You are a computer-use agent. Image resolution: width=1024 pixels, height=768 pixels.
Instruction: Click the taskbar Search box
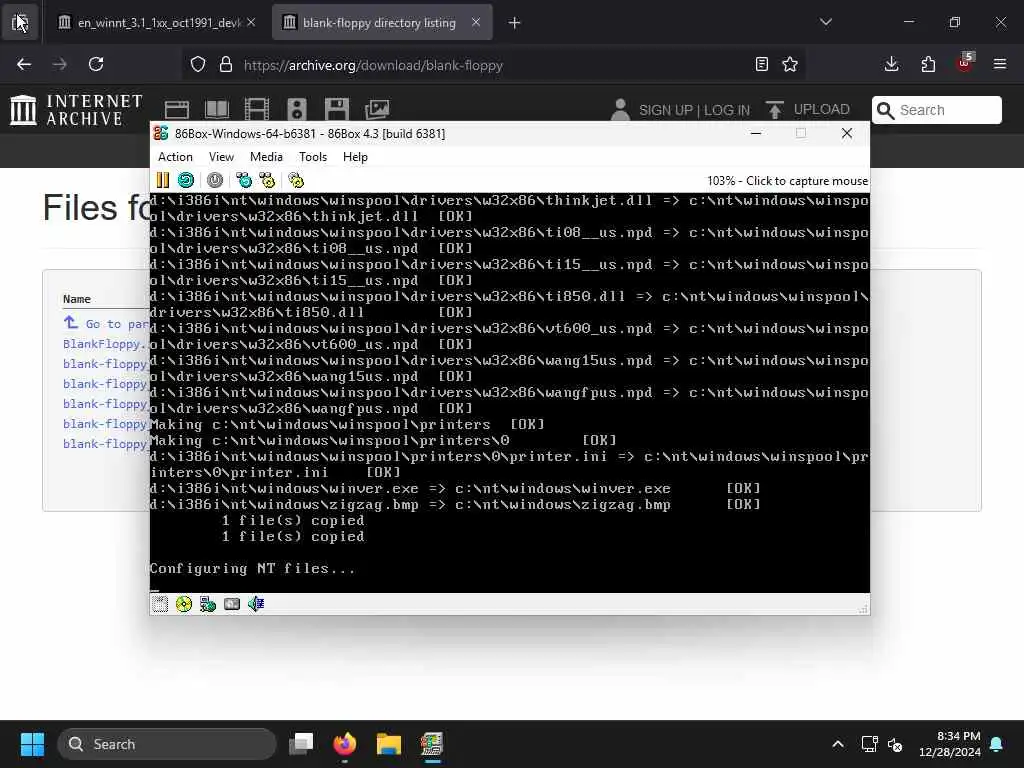coord(167,744)
